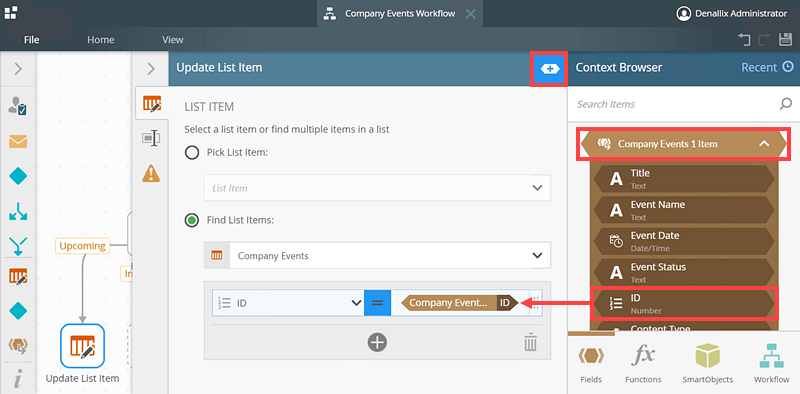This screenshot has width=800, height=394.
Task: Select the Find List Items radio button
Action: [x=192, y=220]
